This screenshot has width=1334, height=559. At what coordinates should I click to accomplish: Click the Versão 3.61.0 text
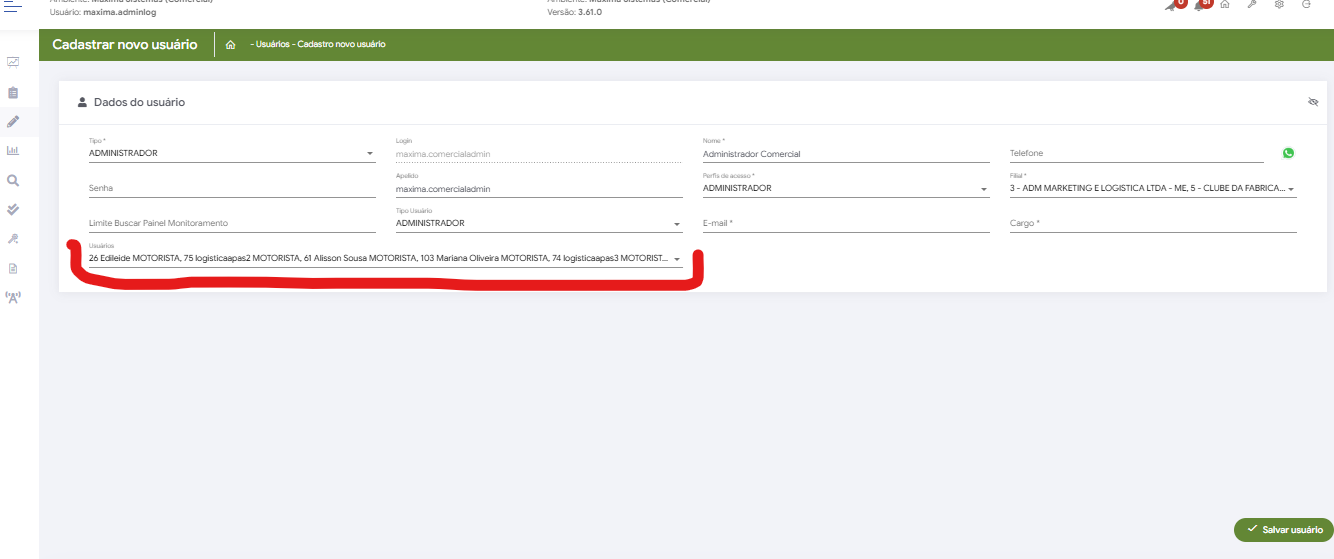click(575, 12)
